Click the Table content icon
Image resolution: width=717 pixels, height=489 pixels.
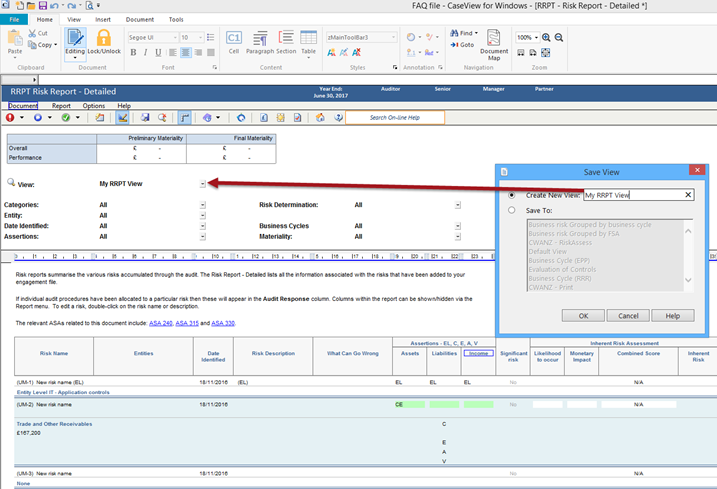[309, 38]
